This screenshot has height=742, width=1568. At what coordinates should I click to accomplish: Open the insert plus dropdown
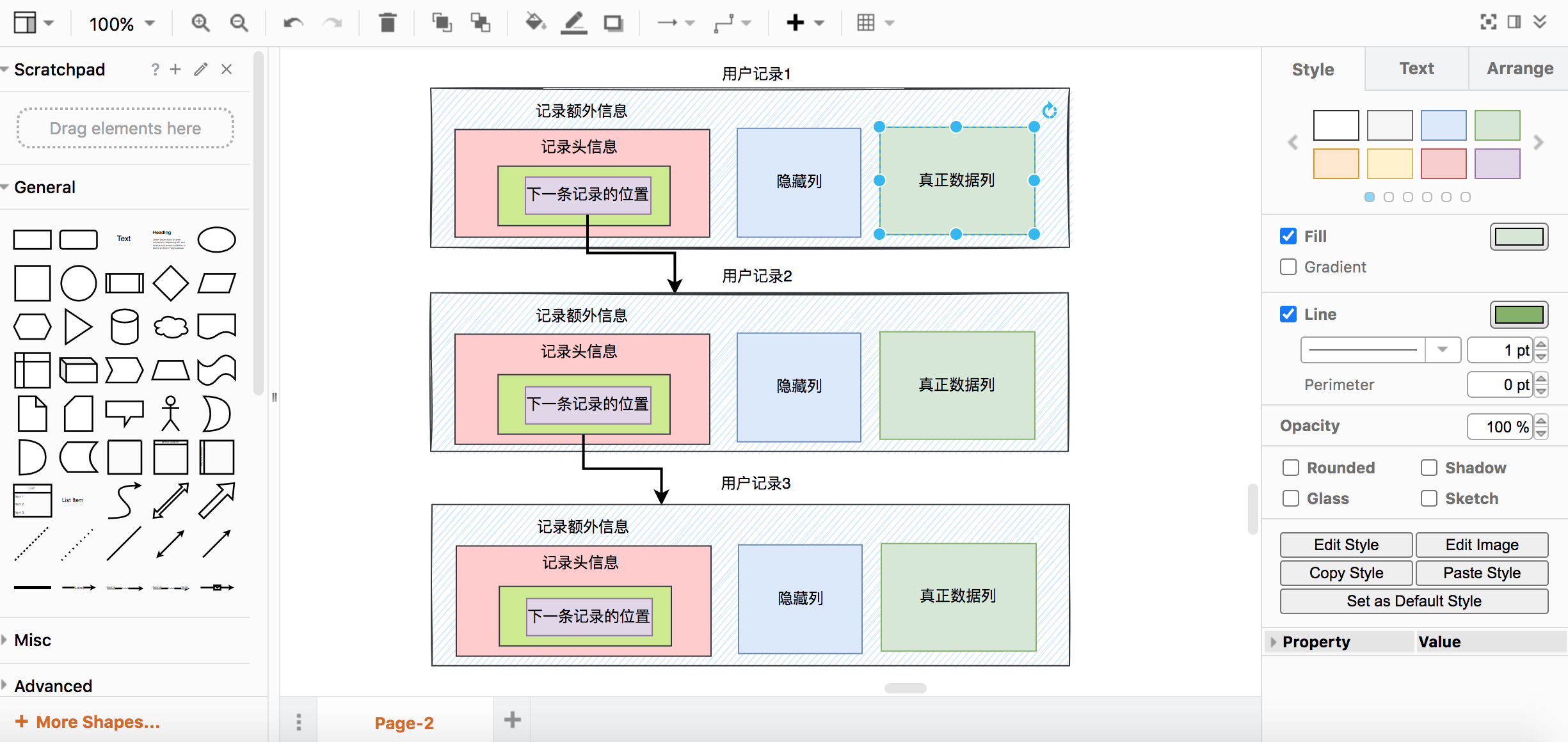point(805,23)
